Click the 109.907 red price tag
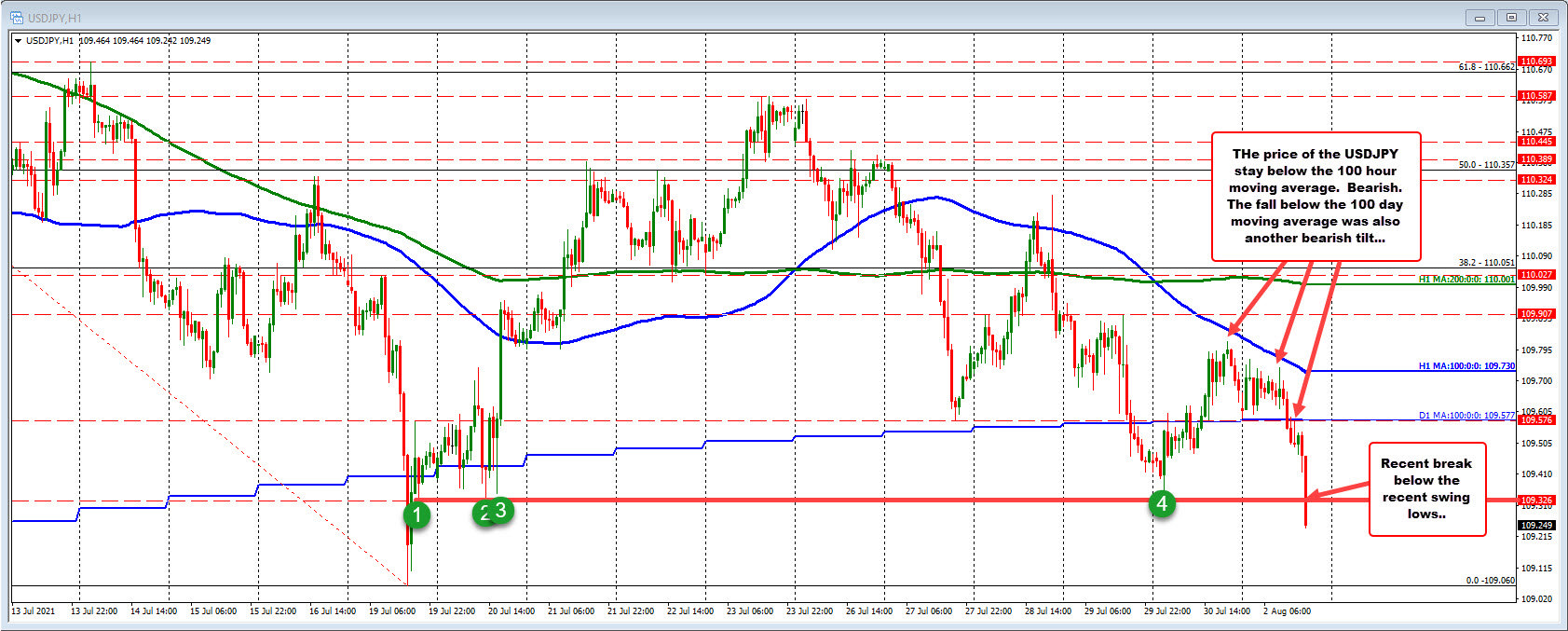The image size is (1568, 631). [1536, 314]
